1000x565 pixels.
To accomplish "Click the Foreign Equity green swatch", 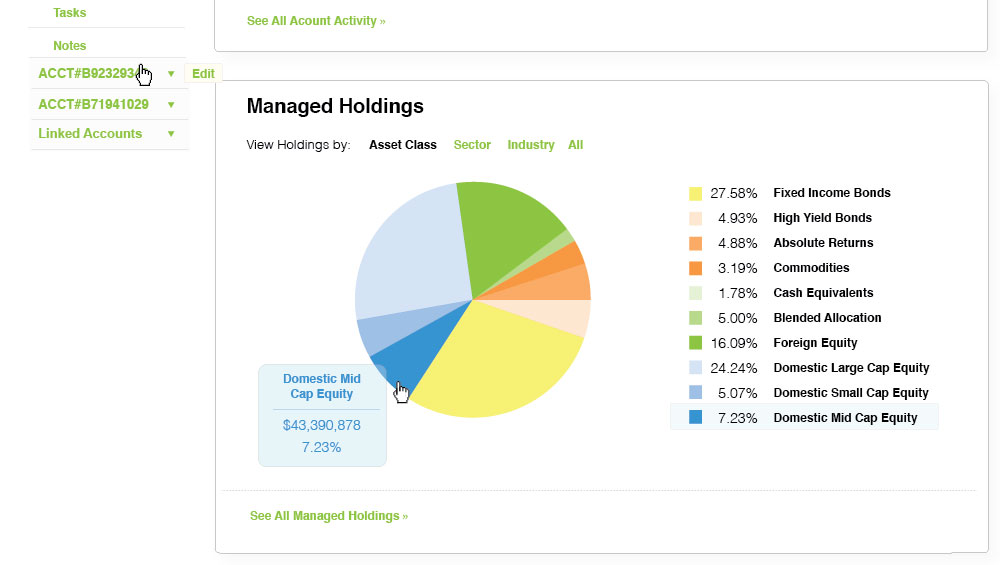I will pyautogui.click(x=695, y=343).
